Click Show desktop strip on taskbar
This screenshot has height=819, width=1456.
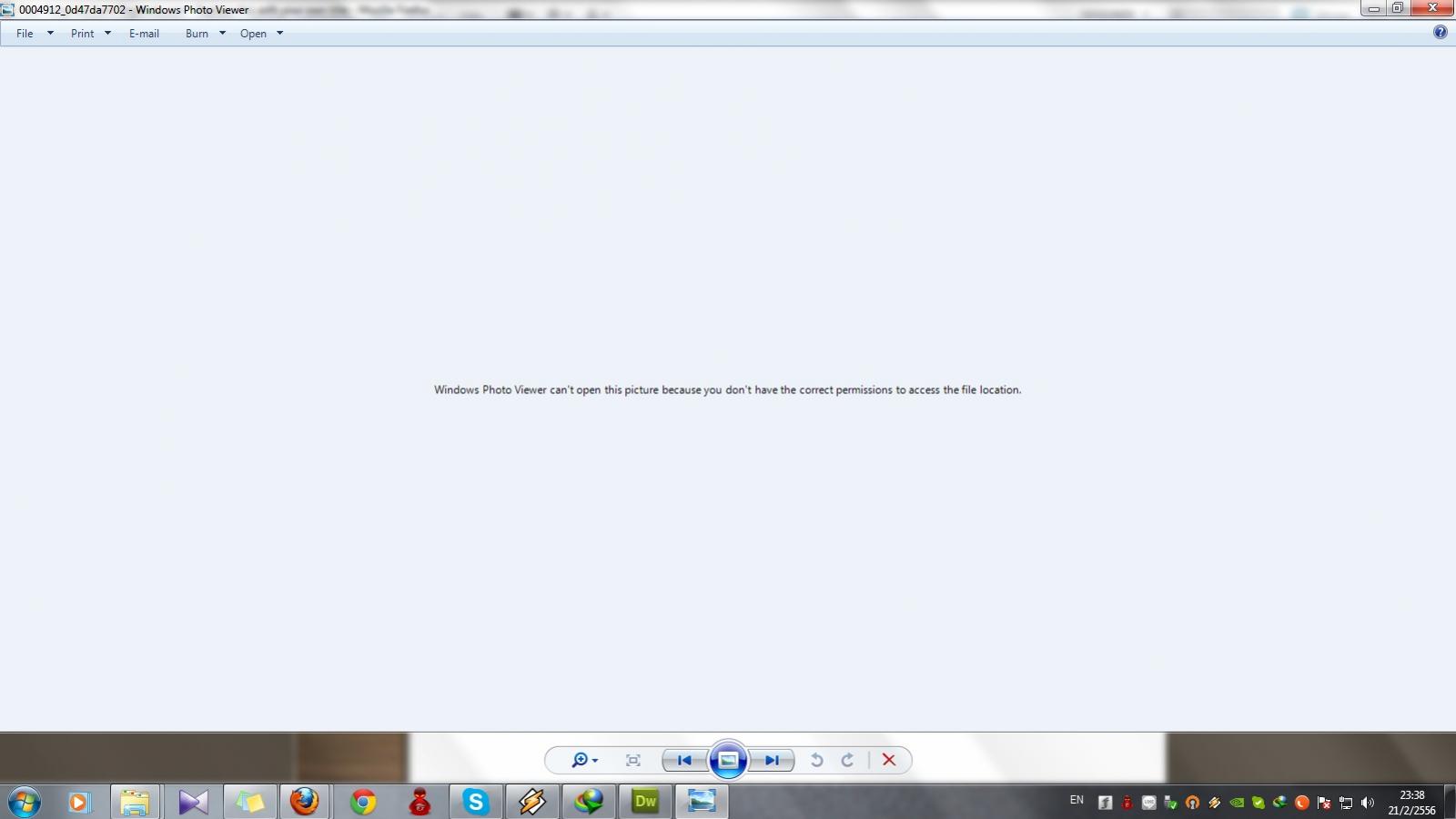coord(1450,802)
